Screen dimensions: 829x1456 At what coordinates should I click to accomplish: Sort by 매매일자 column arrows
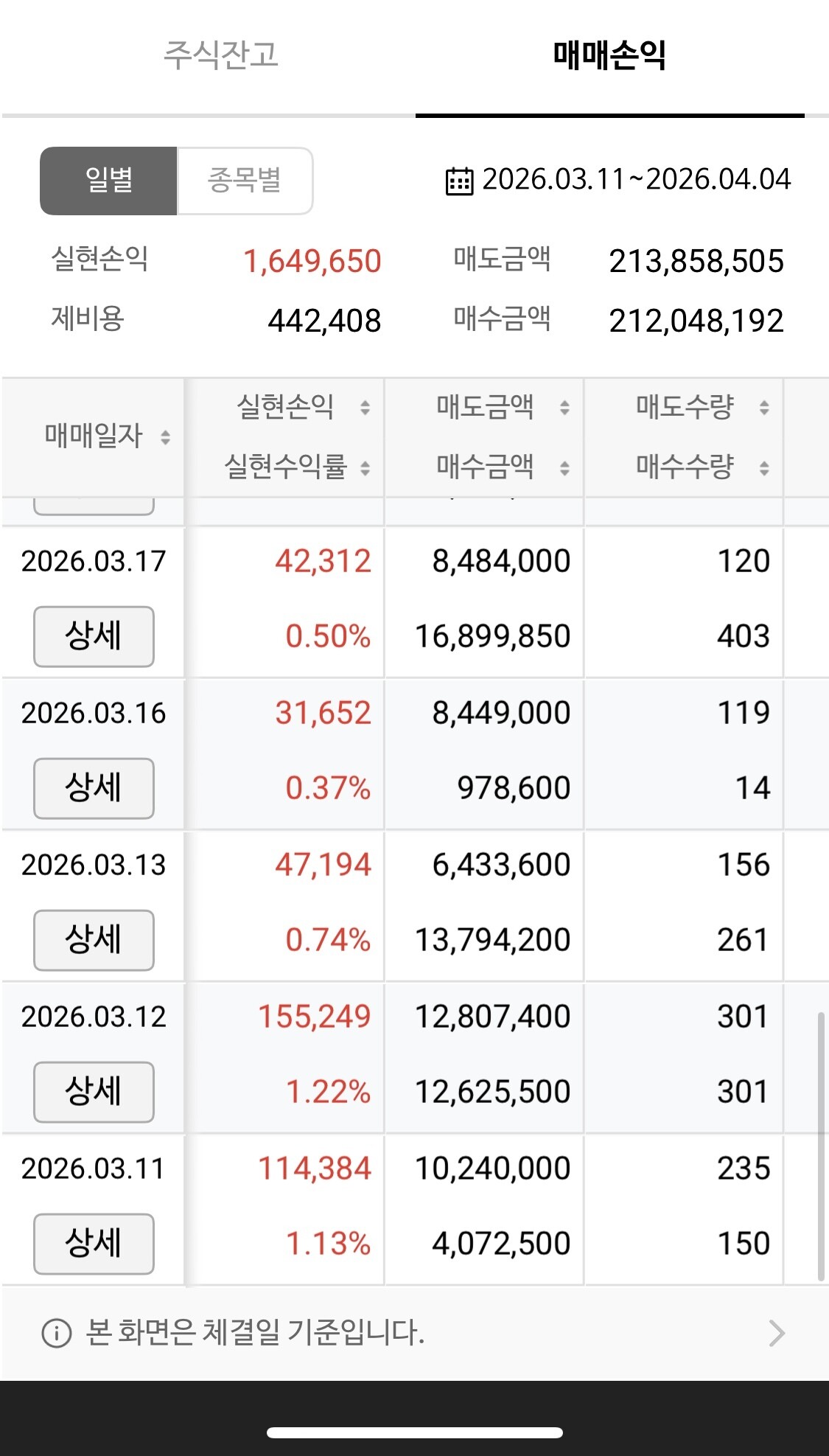(166, 437)
